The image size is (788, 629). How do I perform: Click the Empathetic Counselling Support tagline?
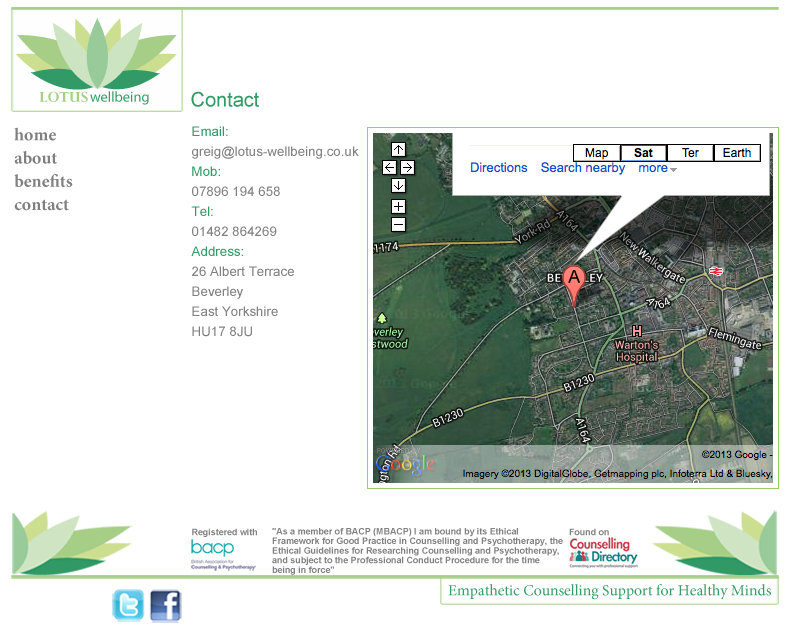pyautogui.click(x=610, y=591)
